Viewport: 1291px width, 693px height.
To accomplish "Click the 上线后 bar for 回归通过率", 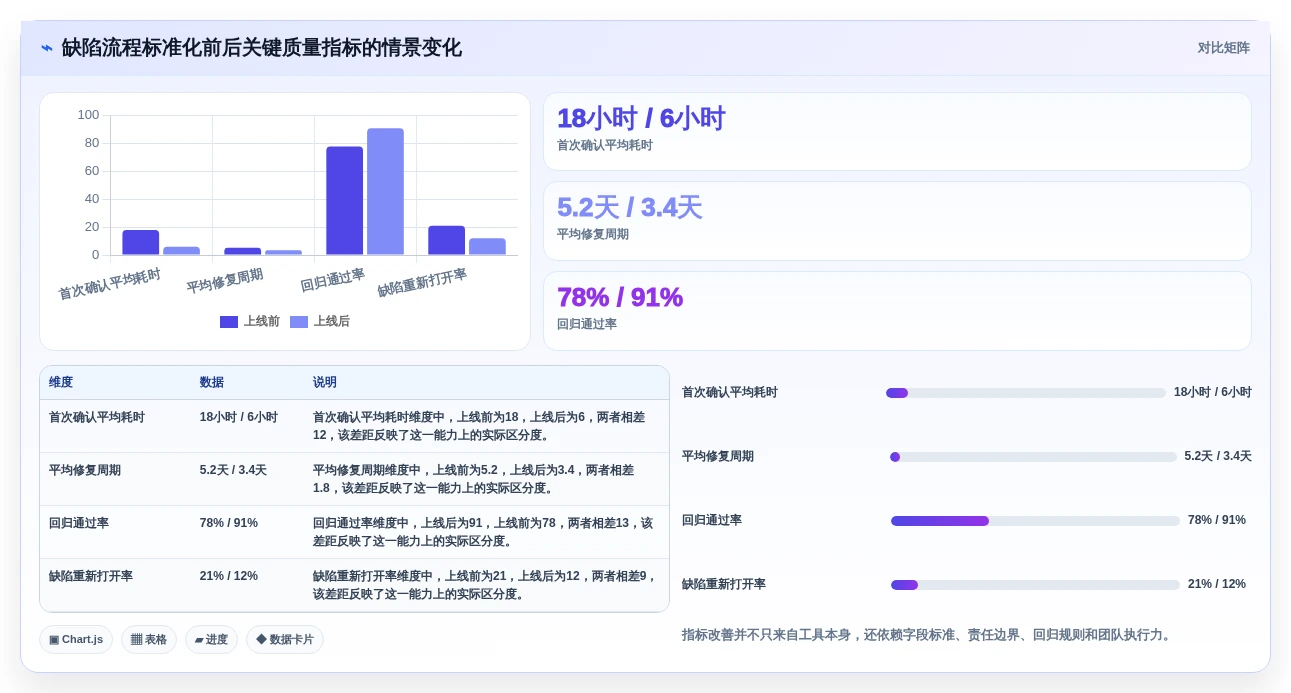I will coord(385,192).
